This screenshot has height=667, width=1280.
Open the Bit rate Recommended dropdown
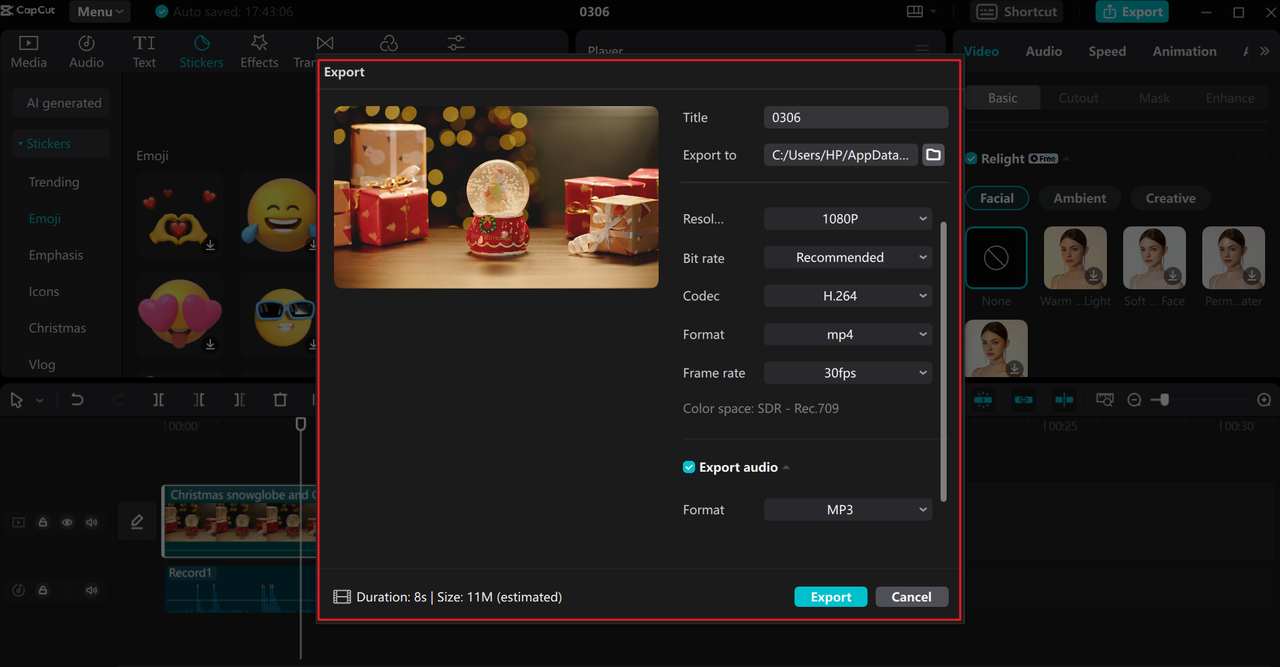click(x=848, y=257)
